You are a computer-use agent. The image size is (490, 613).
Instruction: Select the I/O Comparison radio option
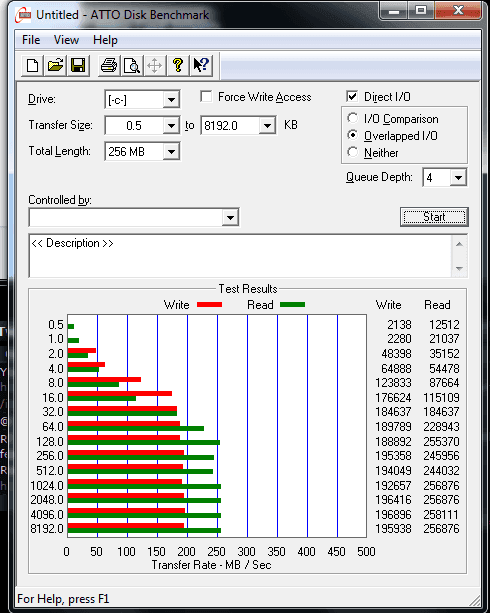[x=352, y=118]
